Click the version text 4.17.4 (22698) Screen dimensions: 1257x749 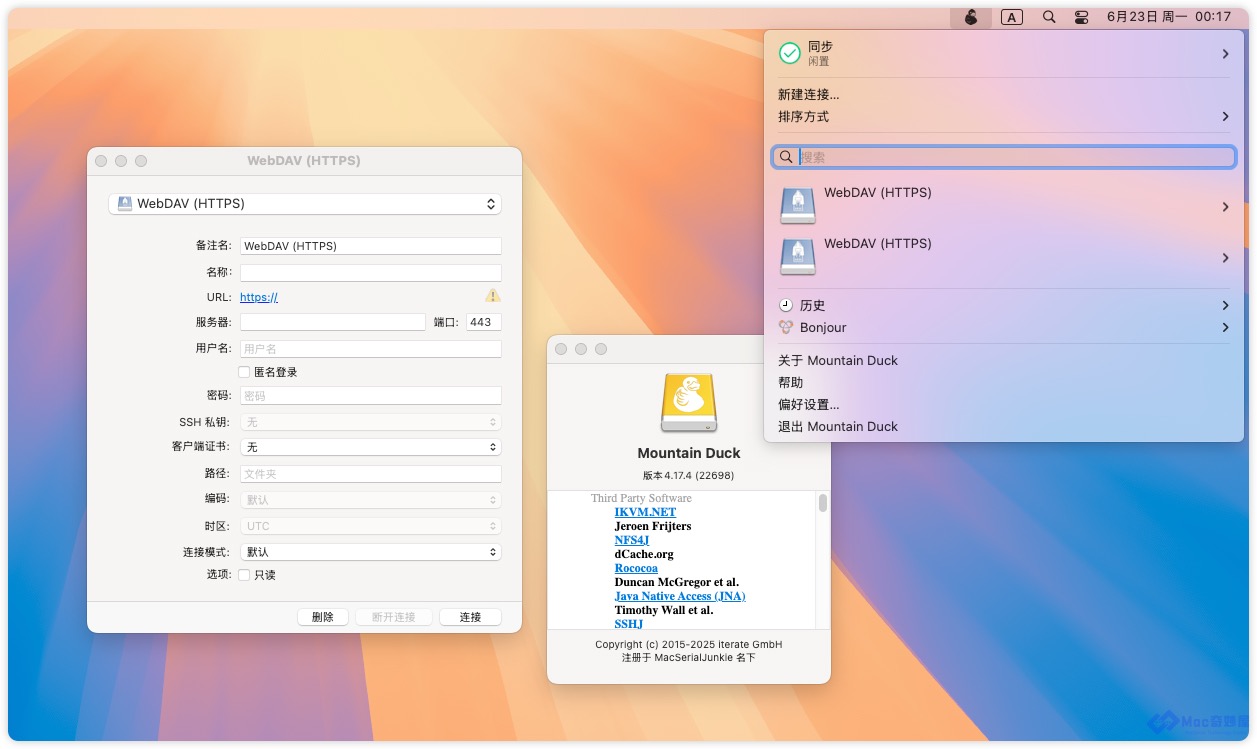tap(689, 475)
